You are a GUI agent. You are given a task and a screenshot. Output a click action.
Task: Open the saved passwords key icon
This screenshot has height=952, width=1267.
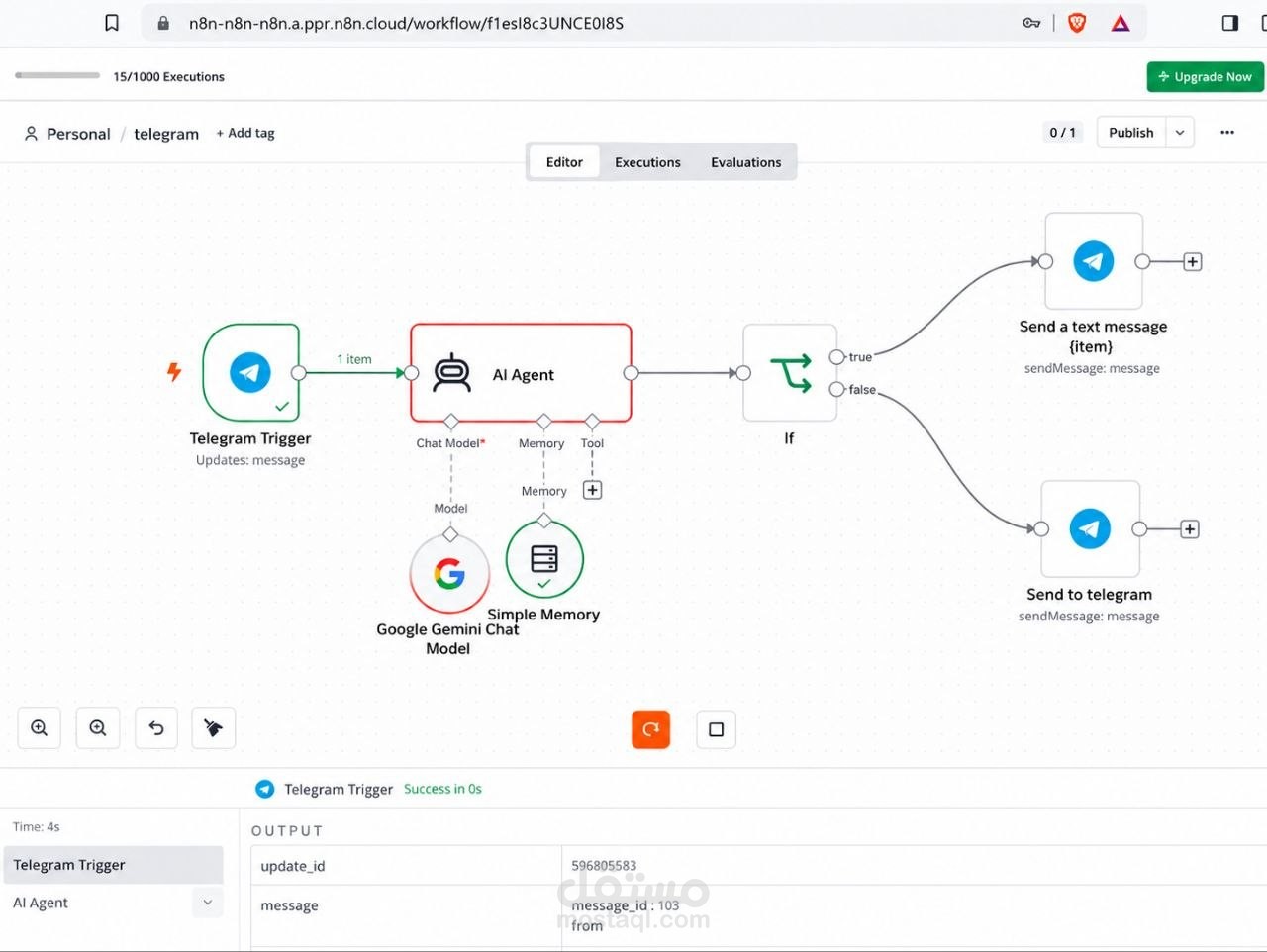1031,23
